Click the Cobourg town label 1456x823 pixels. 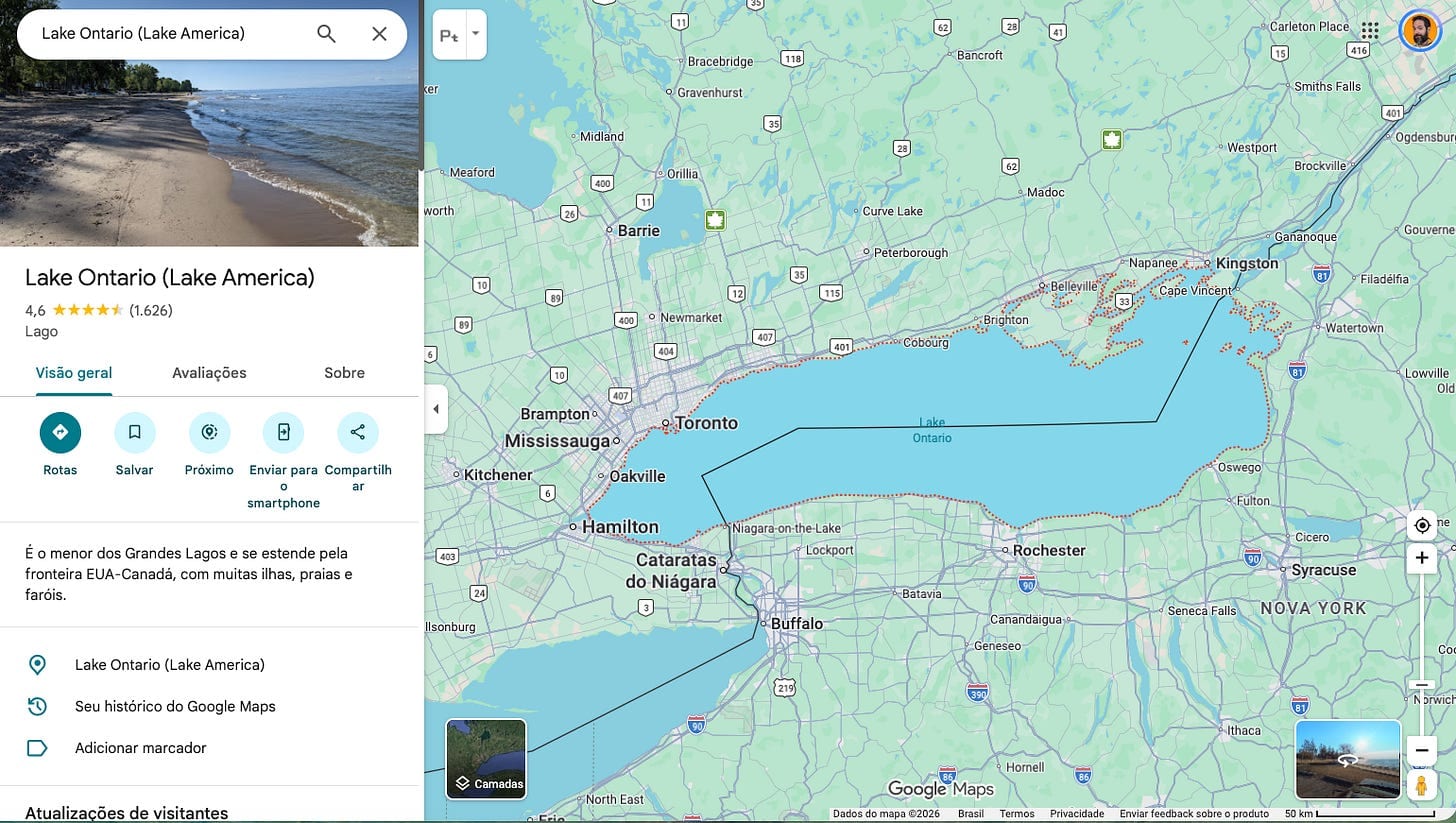point(926,342)
